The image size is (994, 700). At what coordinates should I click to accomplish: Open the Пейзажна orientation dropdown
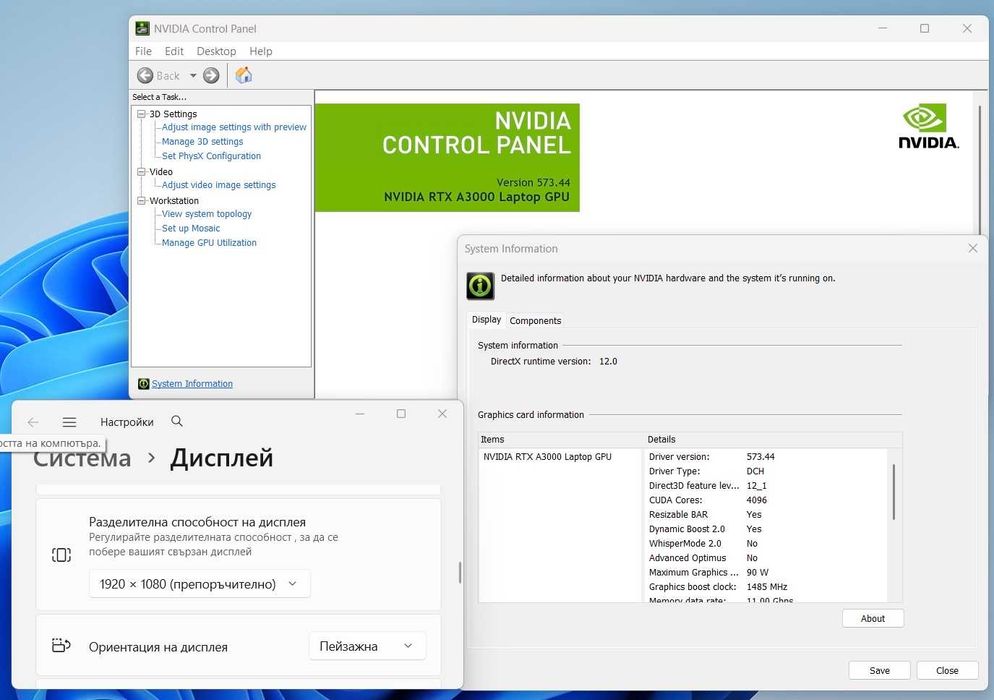click(x=367, y=646)
